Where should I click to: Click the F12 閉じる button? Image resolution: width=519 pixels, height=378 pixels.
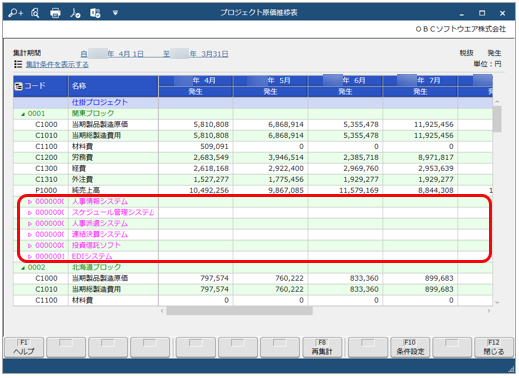click(494, 348)
